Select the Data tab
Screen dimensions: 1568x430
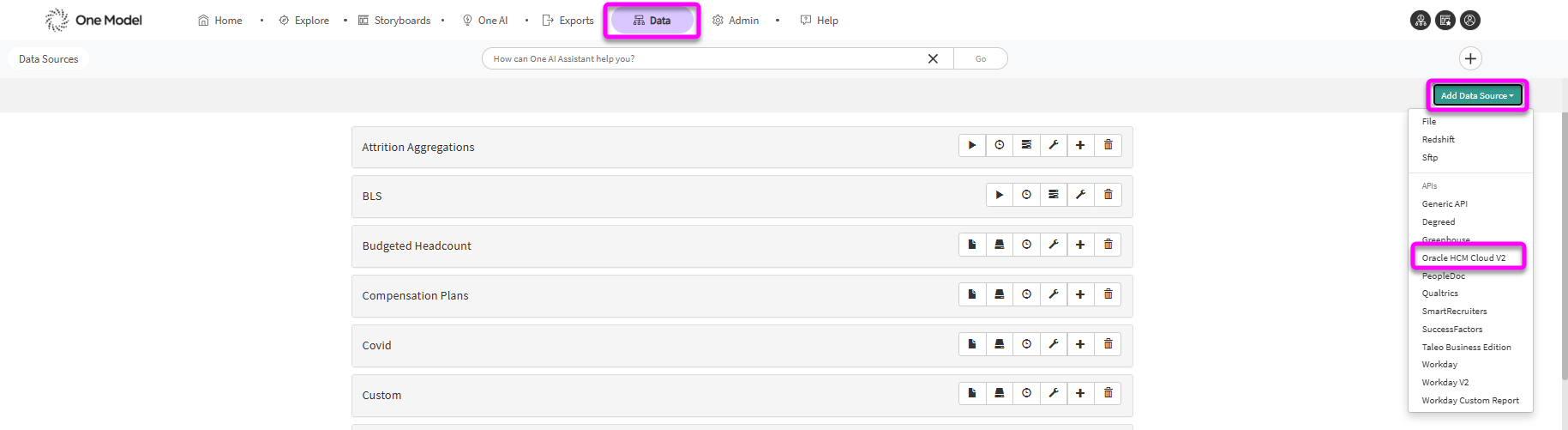pyautogui.click(x=652, y=21)
